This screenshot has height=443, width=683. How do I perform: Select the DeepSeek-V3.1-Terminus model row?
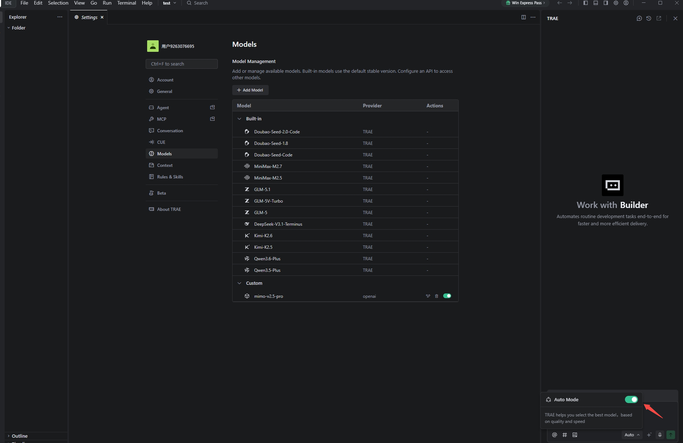point(345,224)
